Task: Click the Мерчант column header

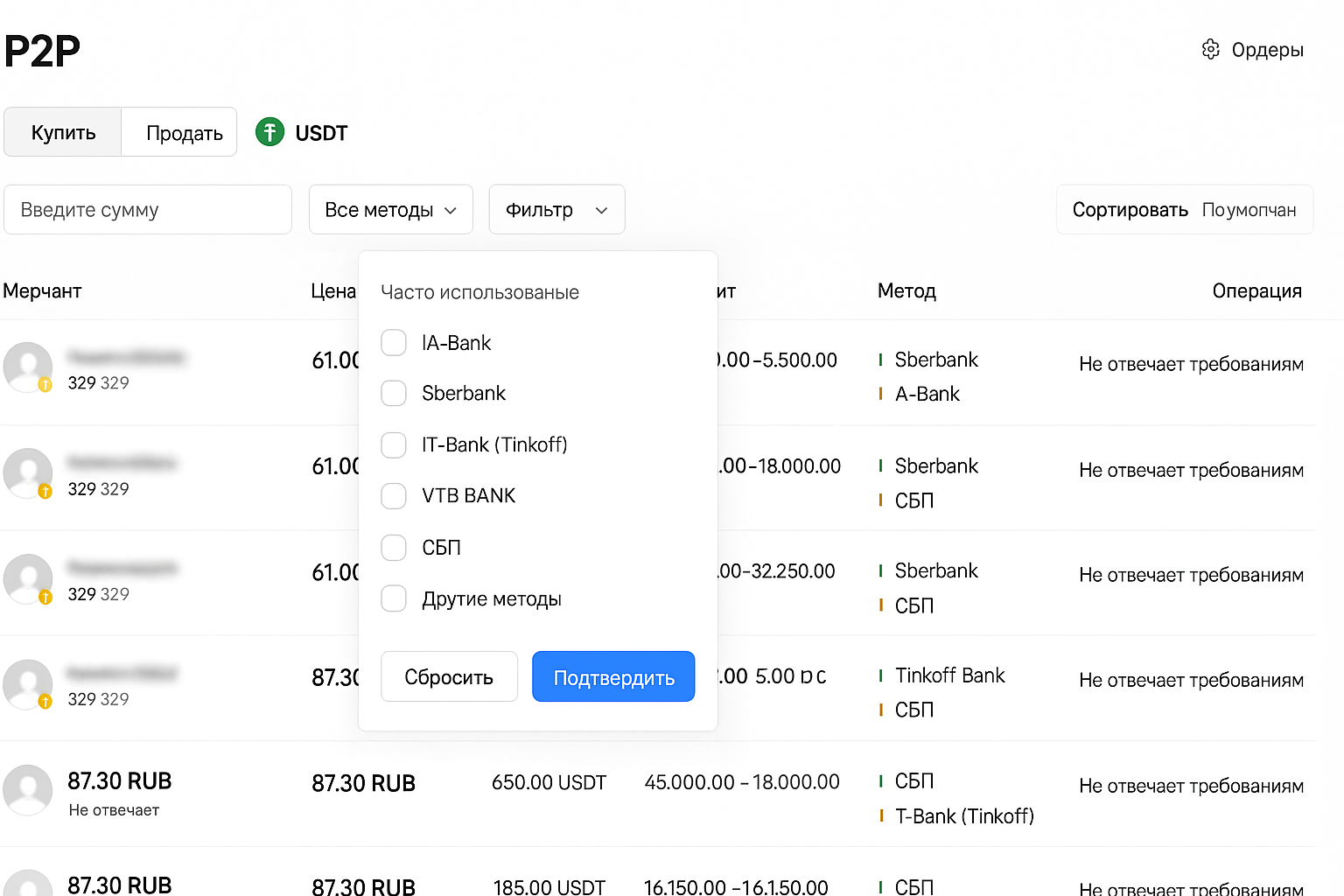Action: point(42,290)
